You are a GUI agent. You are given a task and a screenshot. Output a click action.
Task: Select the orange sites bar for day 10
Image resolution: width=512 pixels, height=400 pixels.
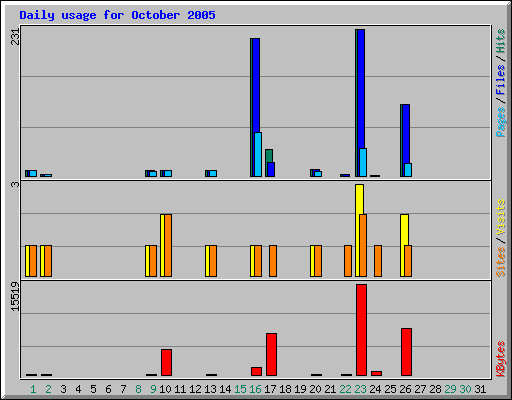point(168,245)
